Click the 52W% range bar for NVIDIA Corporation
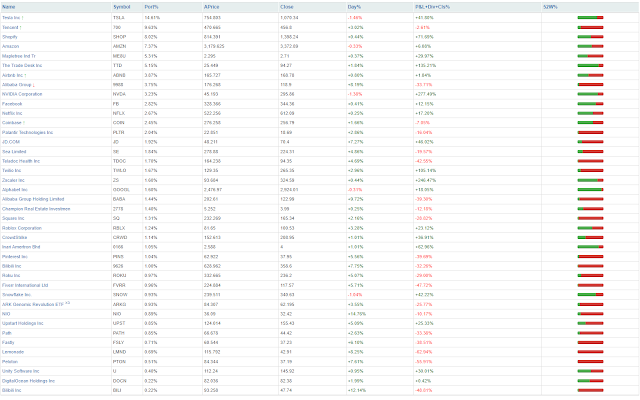The image size is (640, 400). coord(590,94)
